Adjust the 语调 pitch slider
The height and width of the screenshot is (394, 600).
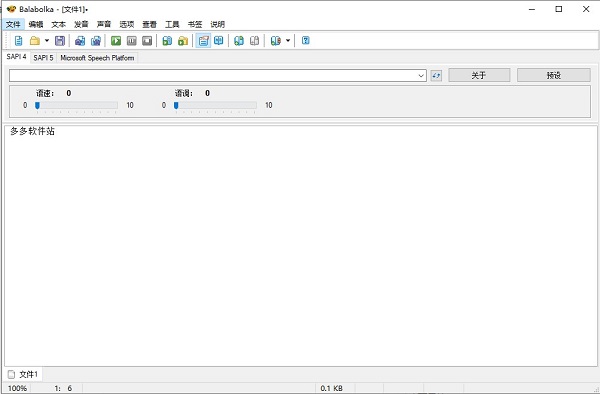point(215,106)
